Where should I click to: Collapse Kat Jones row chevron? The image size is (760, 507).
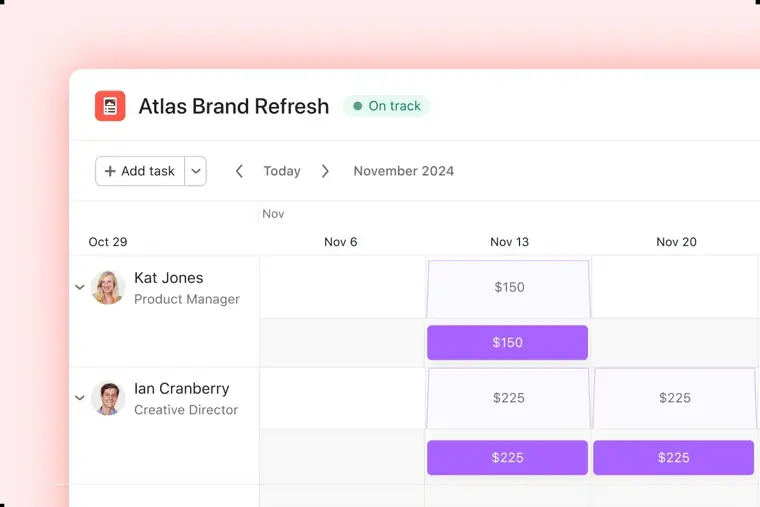80,287
